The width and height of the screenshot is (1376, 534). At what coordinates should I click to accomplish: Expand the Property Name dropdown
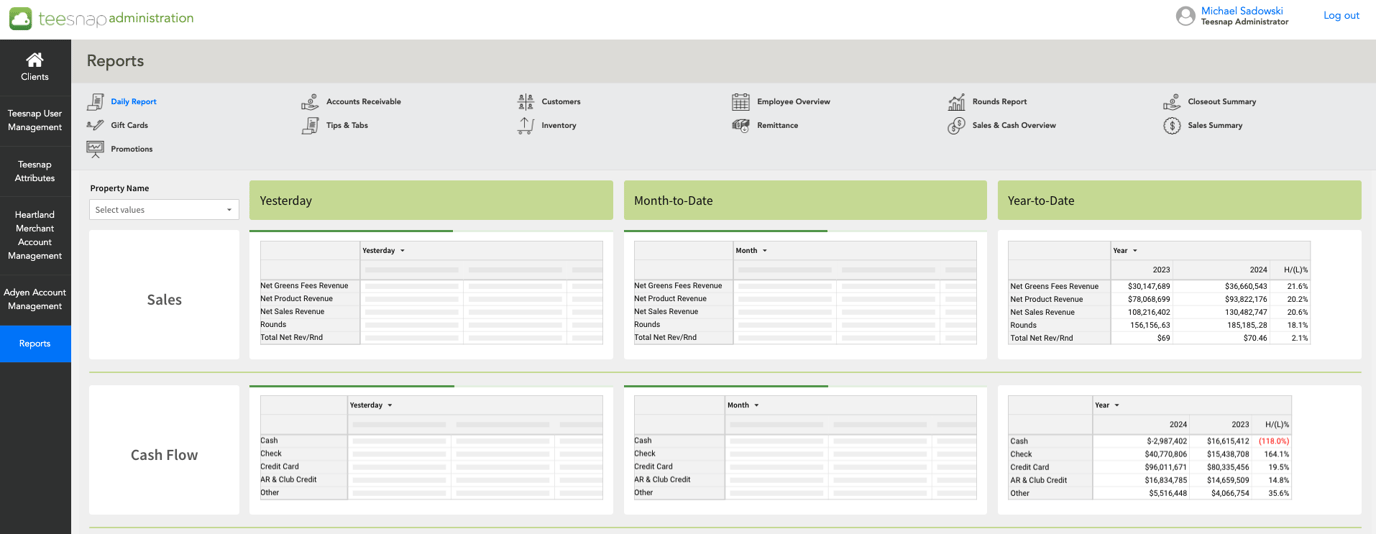pos(164,210)
